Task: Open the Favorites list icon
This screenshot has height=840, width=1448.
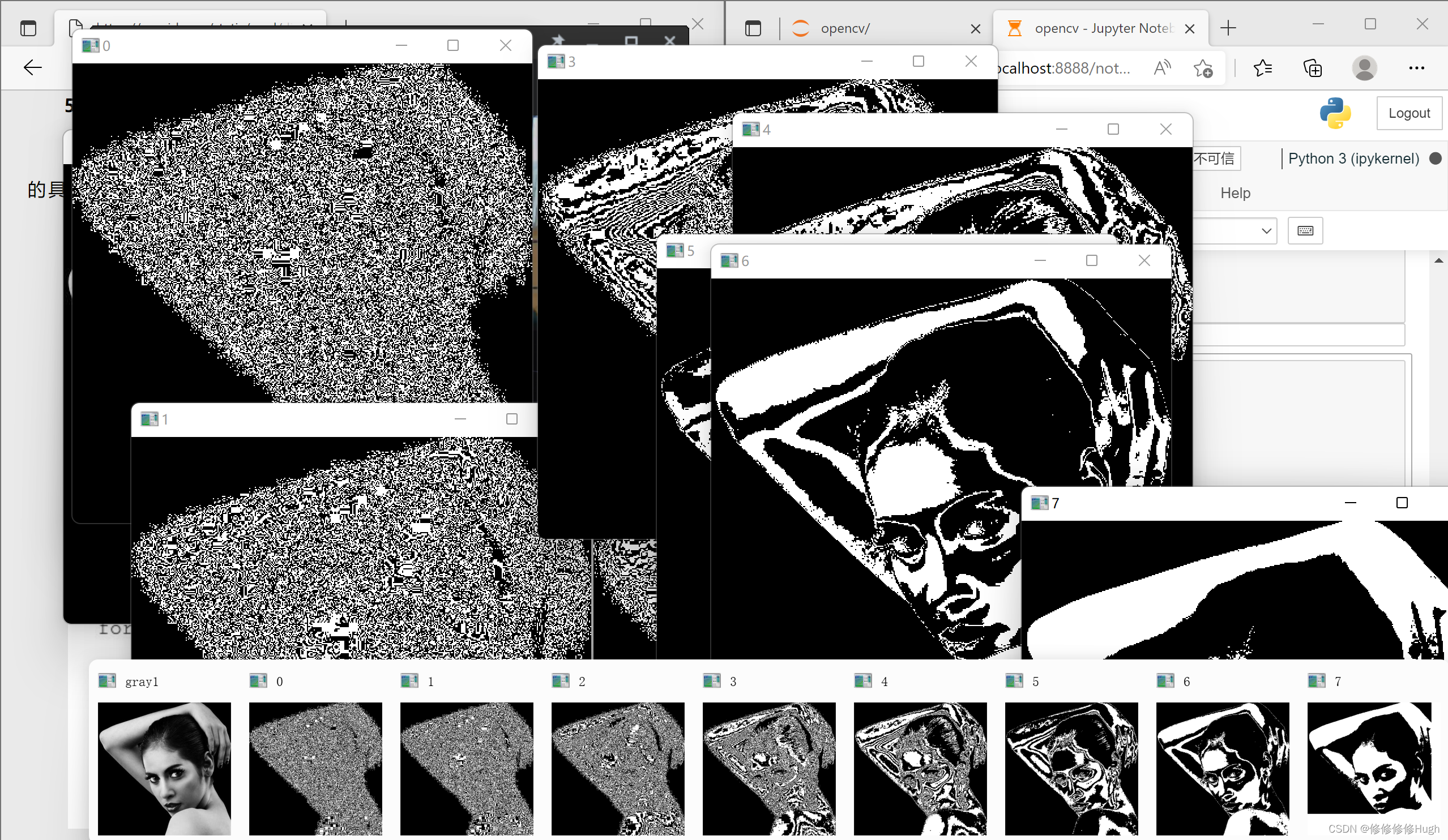Action: pos(1262,68)
